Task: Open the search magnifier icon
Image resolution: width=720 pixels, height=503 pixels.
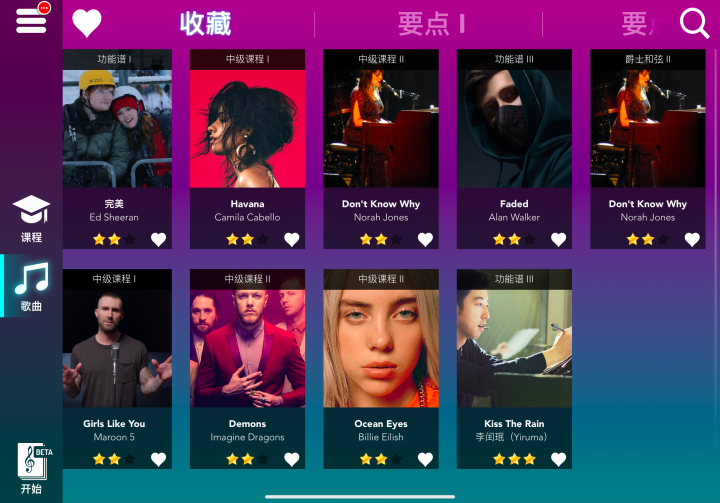Action: pyautogui.click(x=694, y=23)
